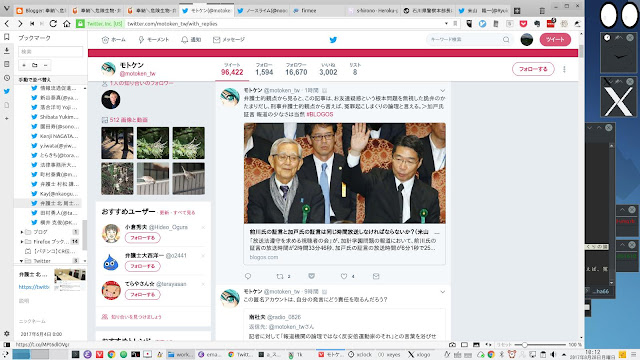Collapse the Twitter bookmark folder

coord(22,261)
